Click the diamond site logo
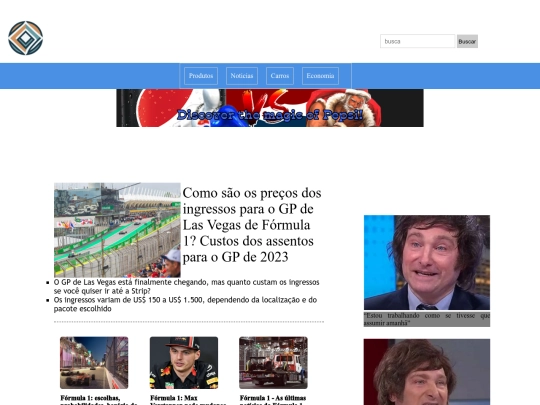The image size is (540, 405). [x=25, y=38]
